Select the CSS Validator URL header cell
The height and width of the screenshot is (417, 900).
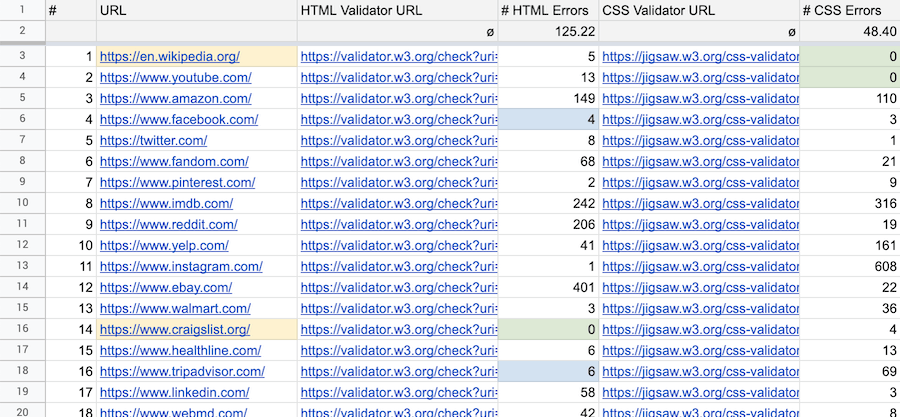(x=699, y=10)
